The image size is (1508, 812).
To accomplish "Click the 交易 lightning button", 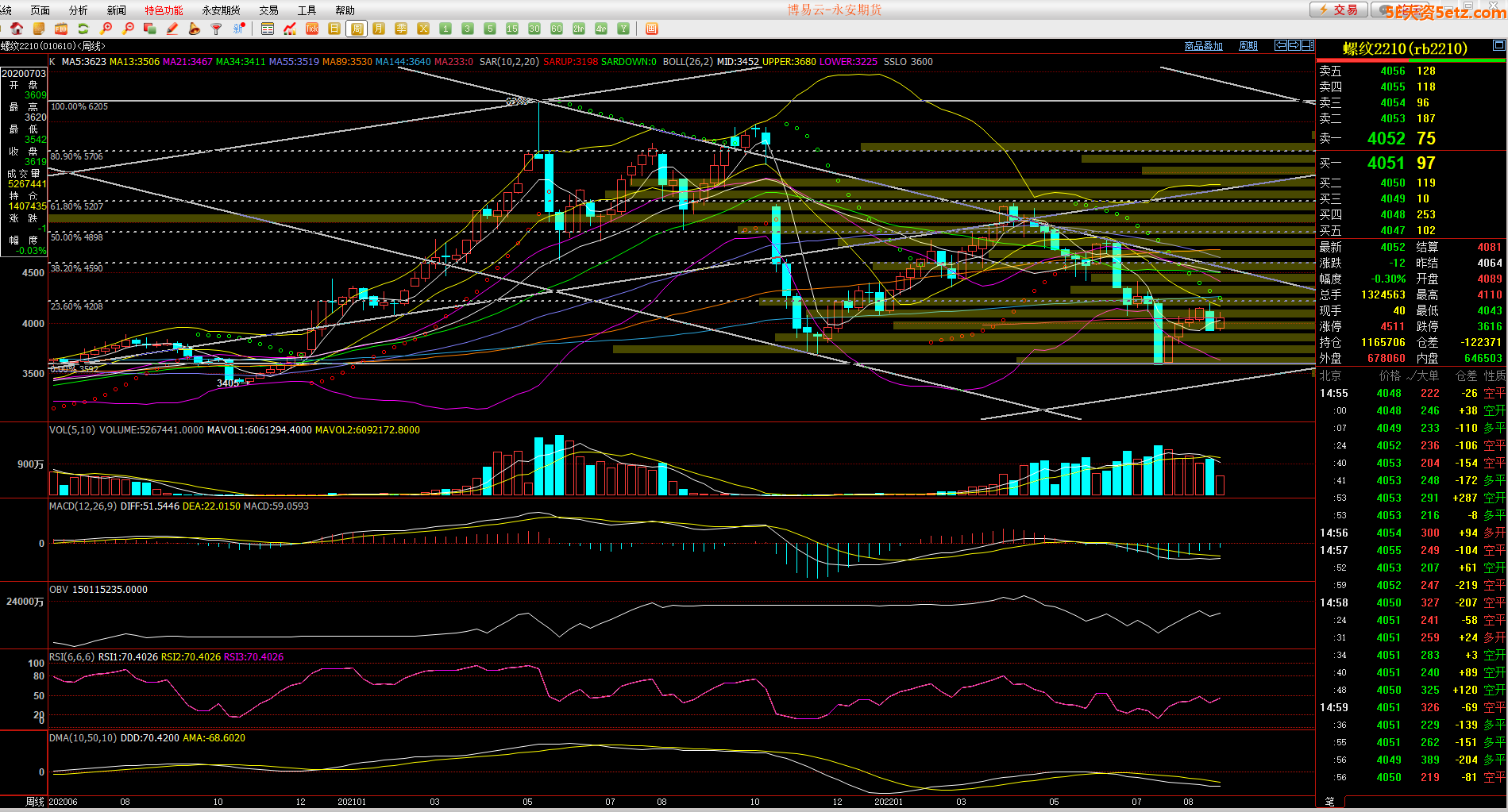I will (1339, 10).
